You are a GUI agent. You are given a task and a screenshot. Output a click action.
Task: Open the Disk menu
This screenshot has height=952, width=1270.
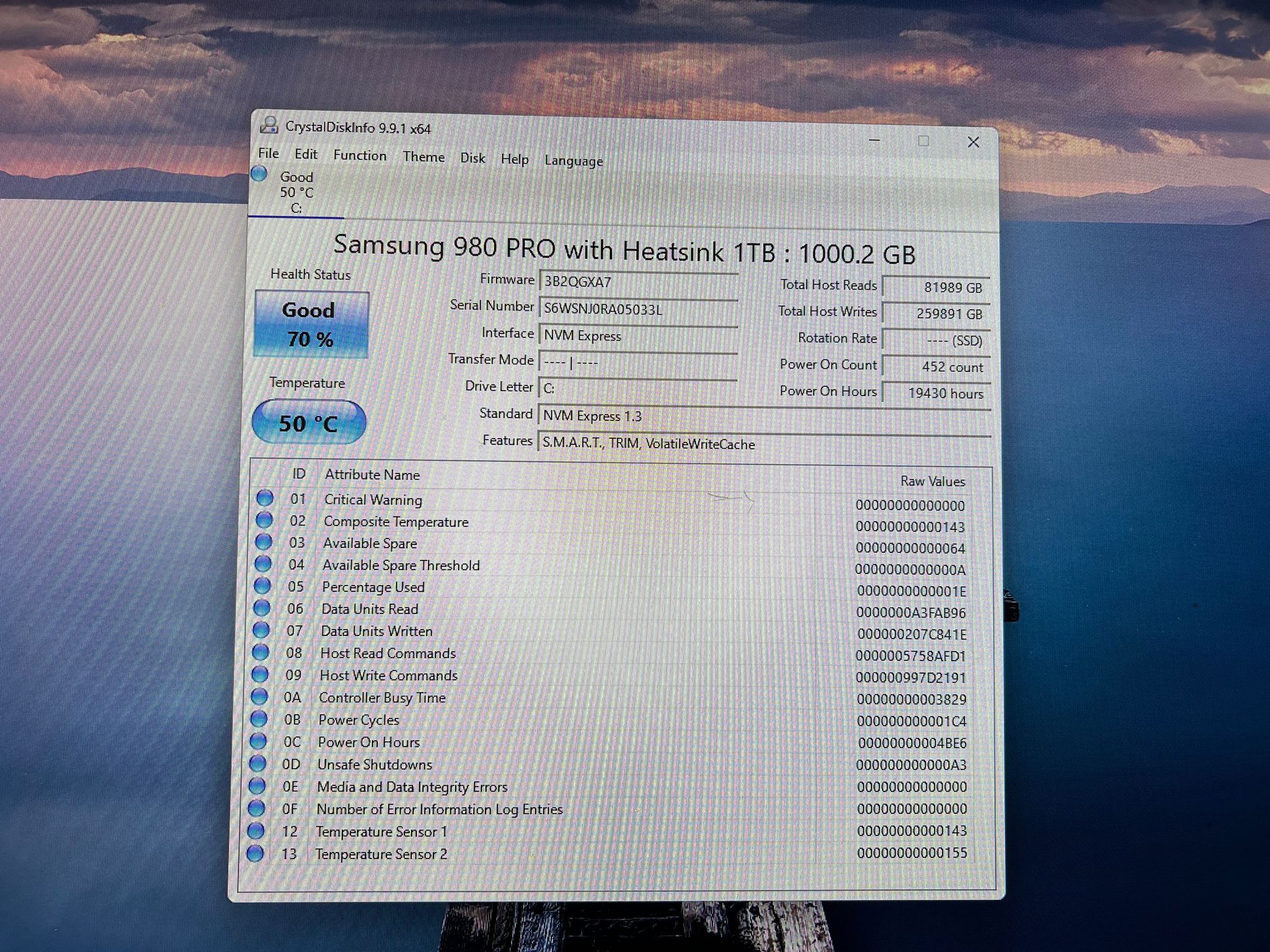pos(473,158)
